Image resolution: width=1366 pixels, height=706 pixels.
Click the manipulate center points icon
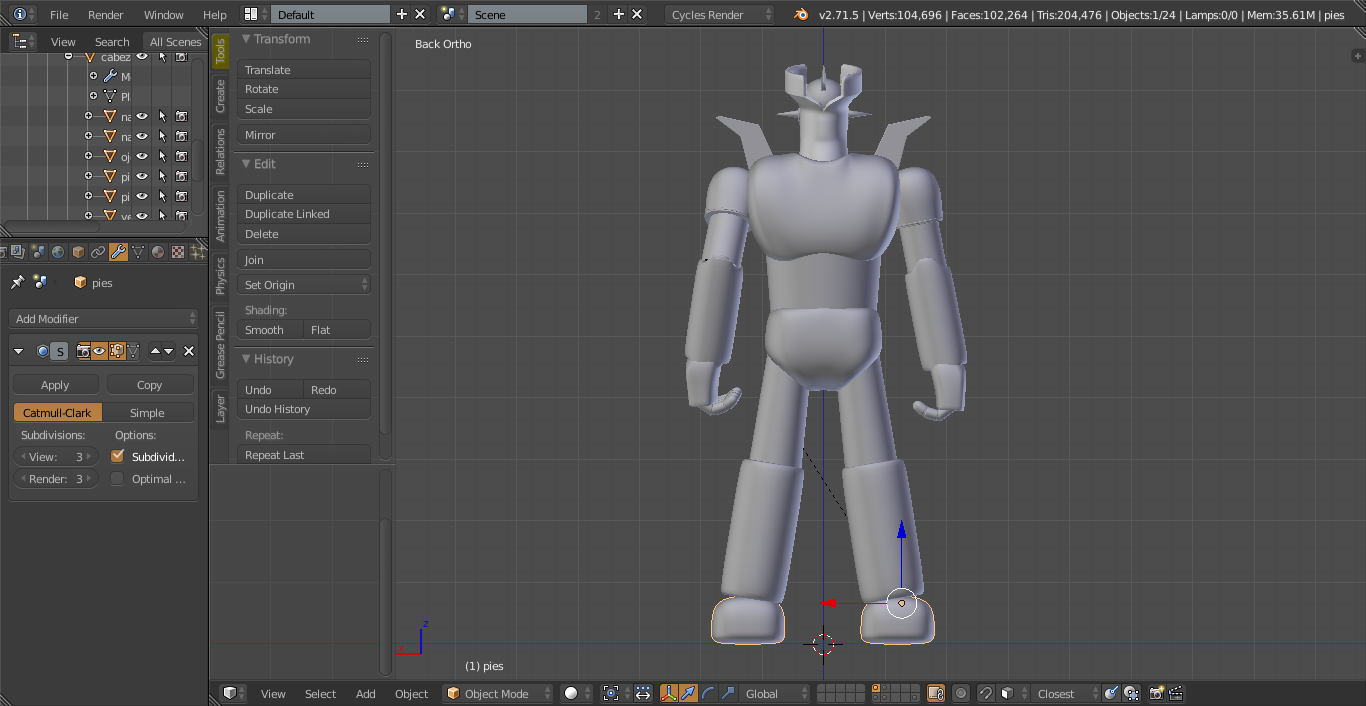click(x=643, y=693)
